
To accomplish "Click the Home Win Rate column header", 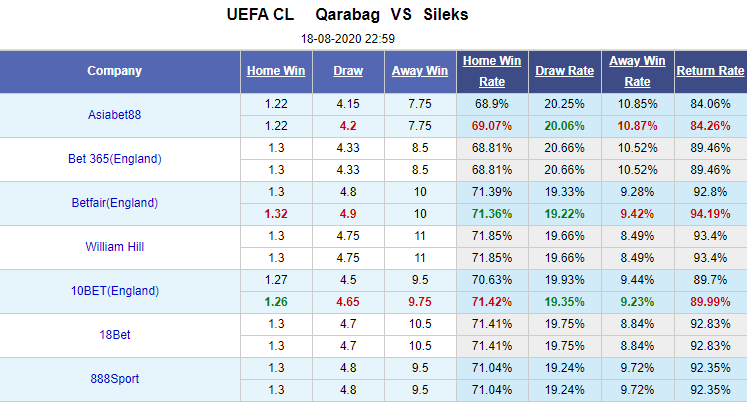I will point(492,71).
